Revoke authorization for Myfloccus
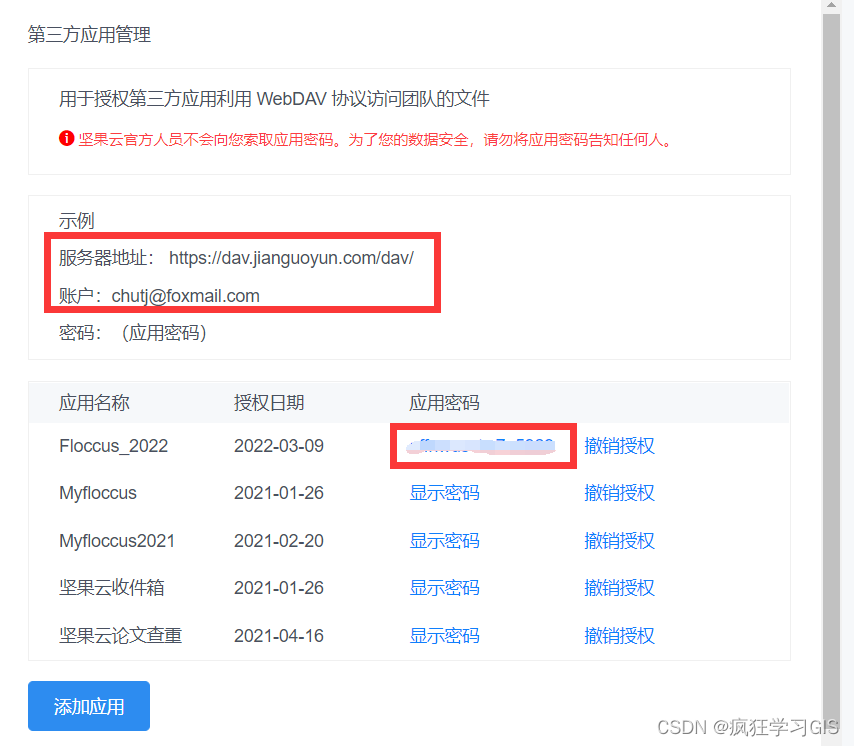 [619, 493]
